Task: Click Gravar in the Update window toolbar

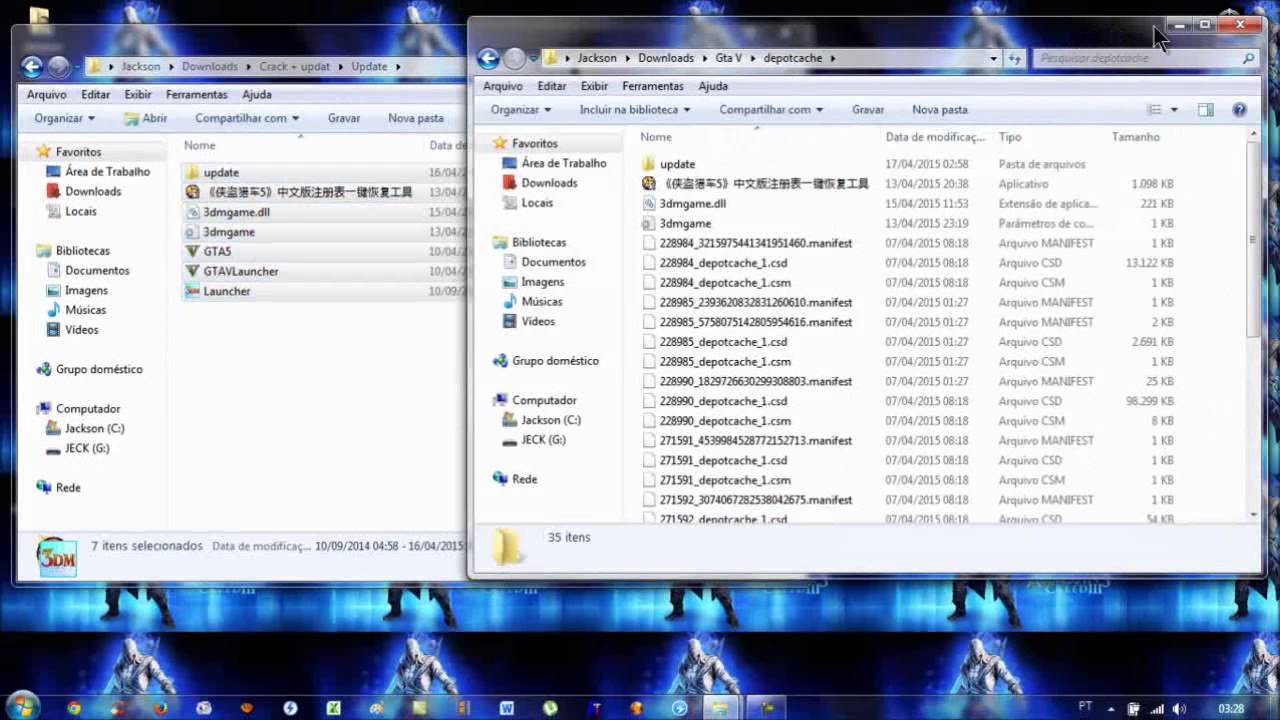Action: [x=344, y=118]
